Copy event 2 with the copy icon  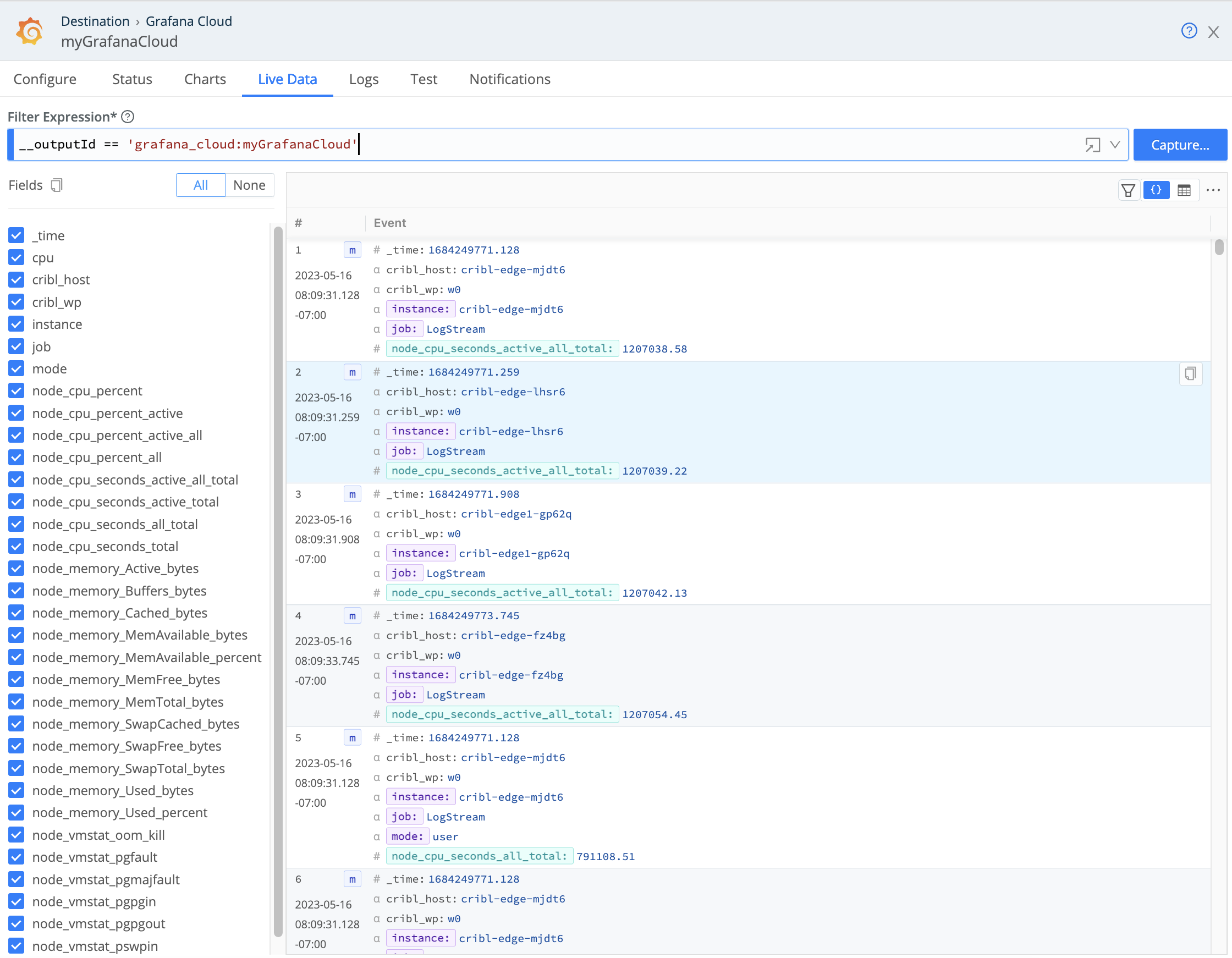coord(1190,373)
